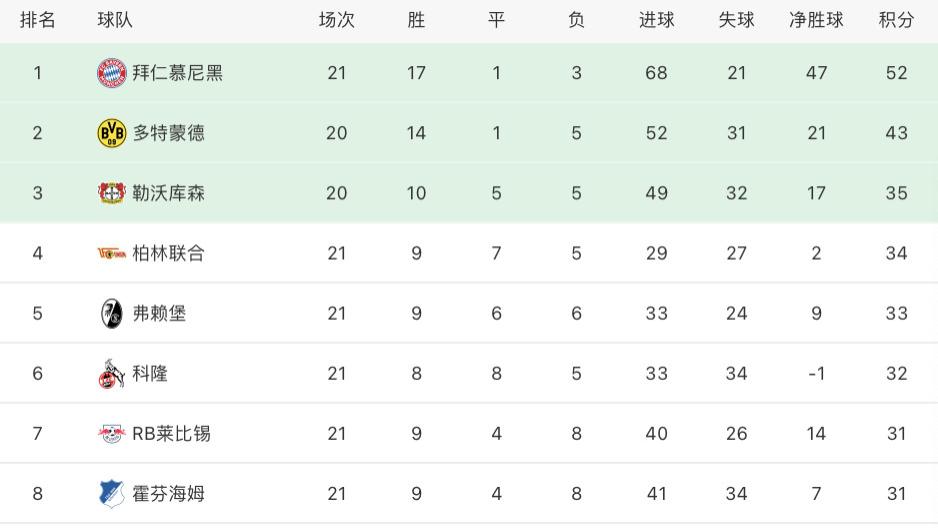The image size is (938, 528).
Task: Click the Bayern Munich club logo
Action: pos(112,73)
